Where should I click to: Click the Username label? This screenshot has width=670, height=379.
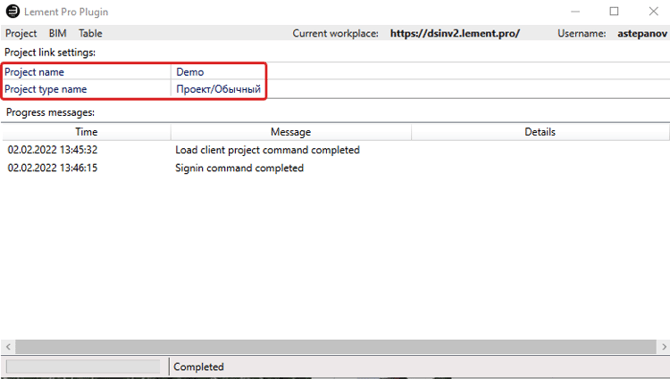click(x=582, y=33)
